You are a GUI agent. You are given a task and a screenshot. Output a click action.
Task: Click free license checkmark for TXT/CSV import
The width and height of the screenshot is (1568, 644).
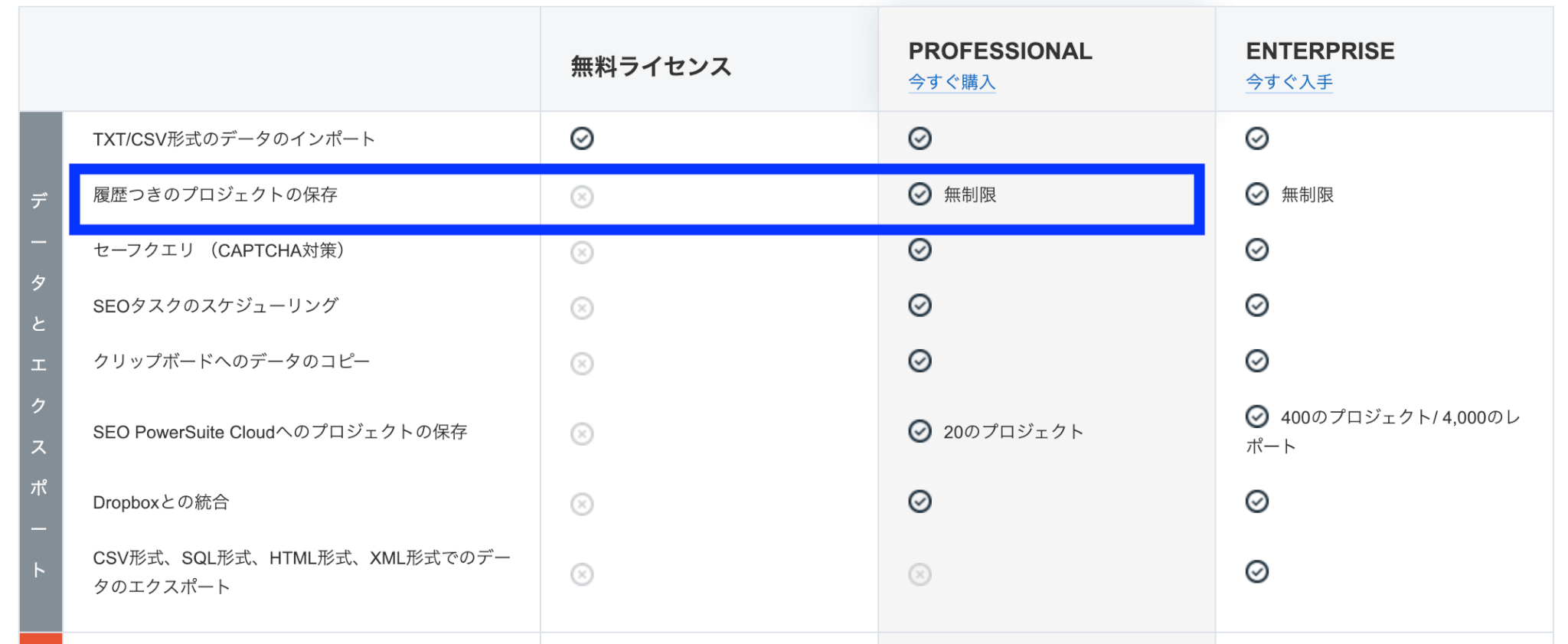582,139
